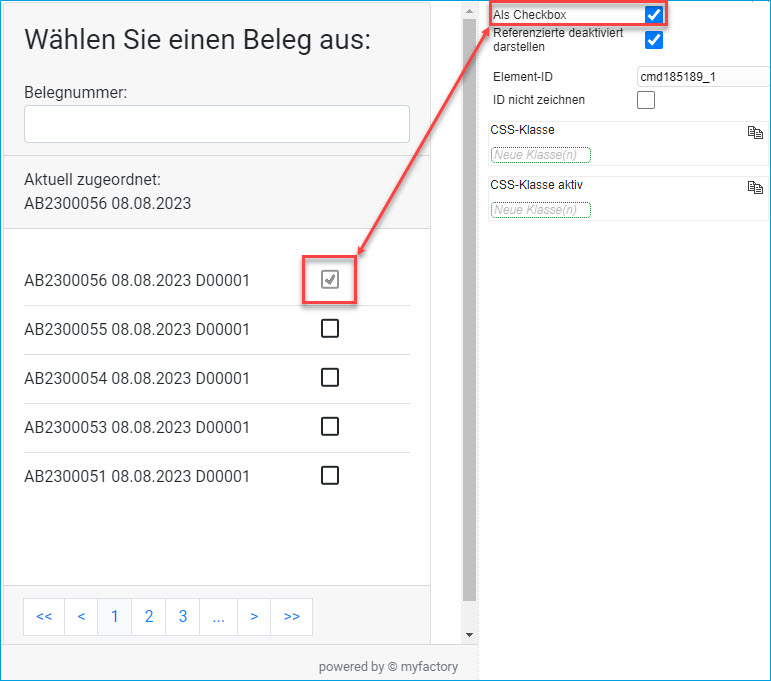Click copy icon beside CSS-Klasse aktiv
Screen dimensions: 771x681
[x=755, y=187]
